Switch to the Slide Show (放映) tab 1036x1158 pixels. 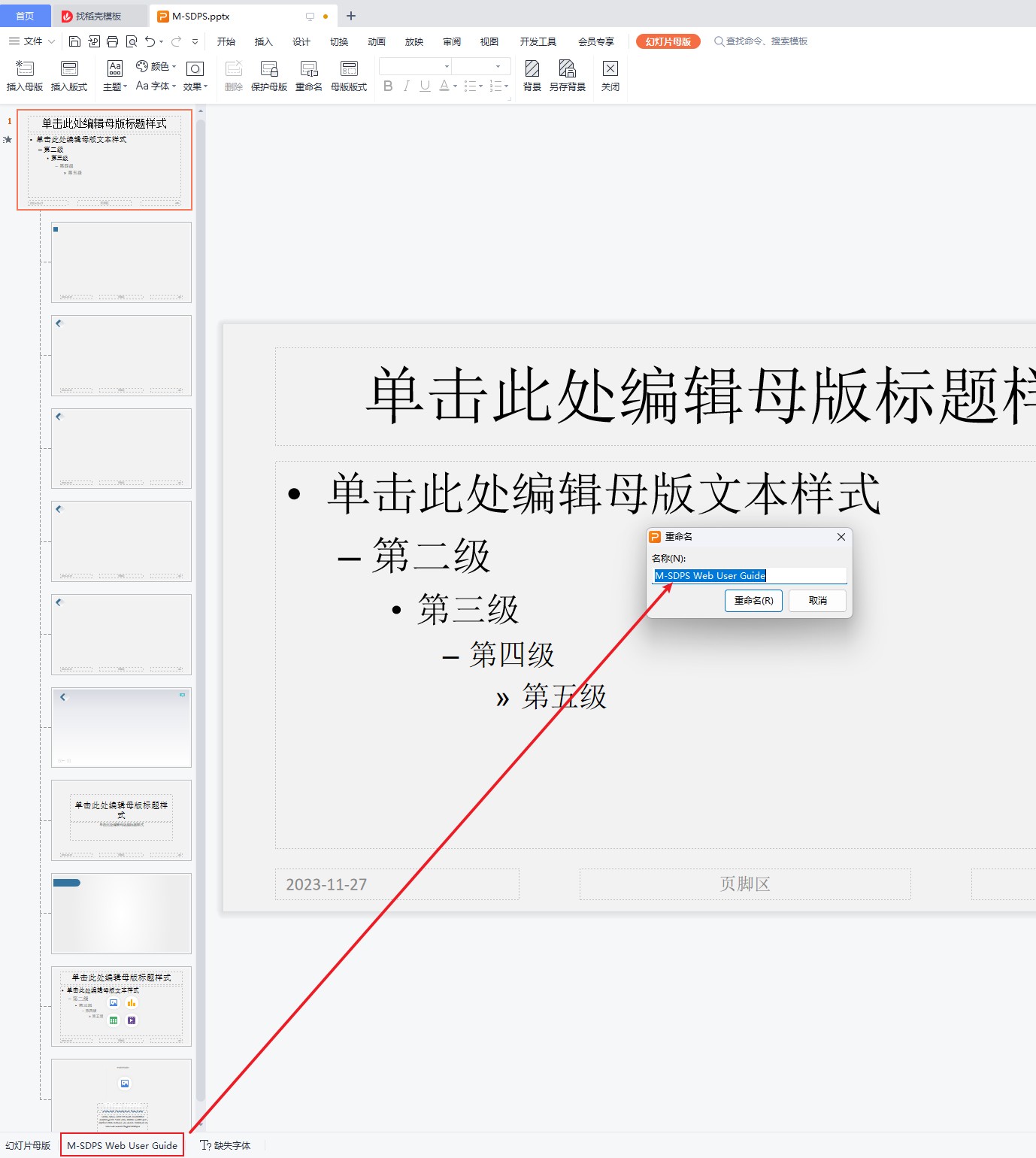click(x=414, y=41)
